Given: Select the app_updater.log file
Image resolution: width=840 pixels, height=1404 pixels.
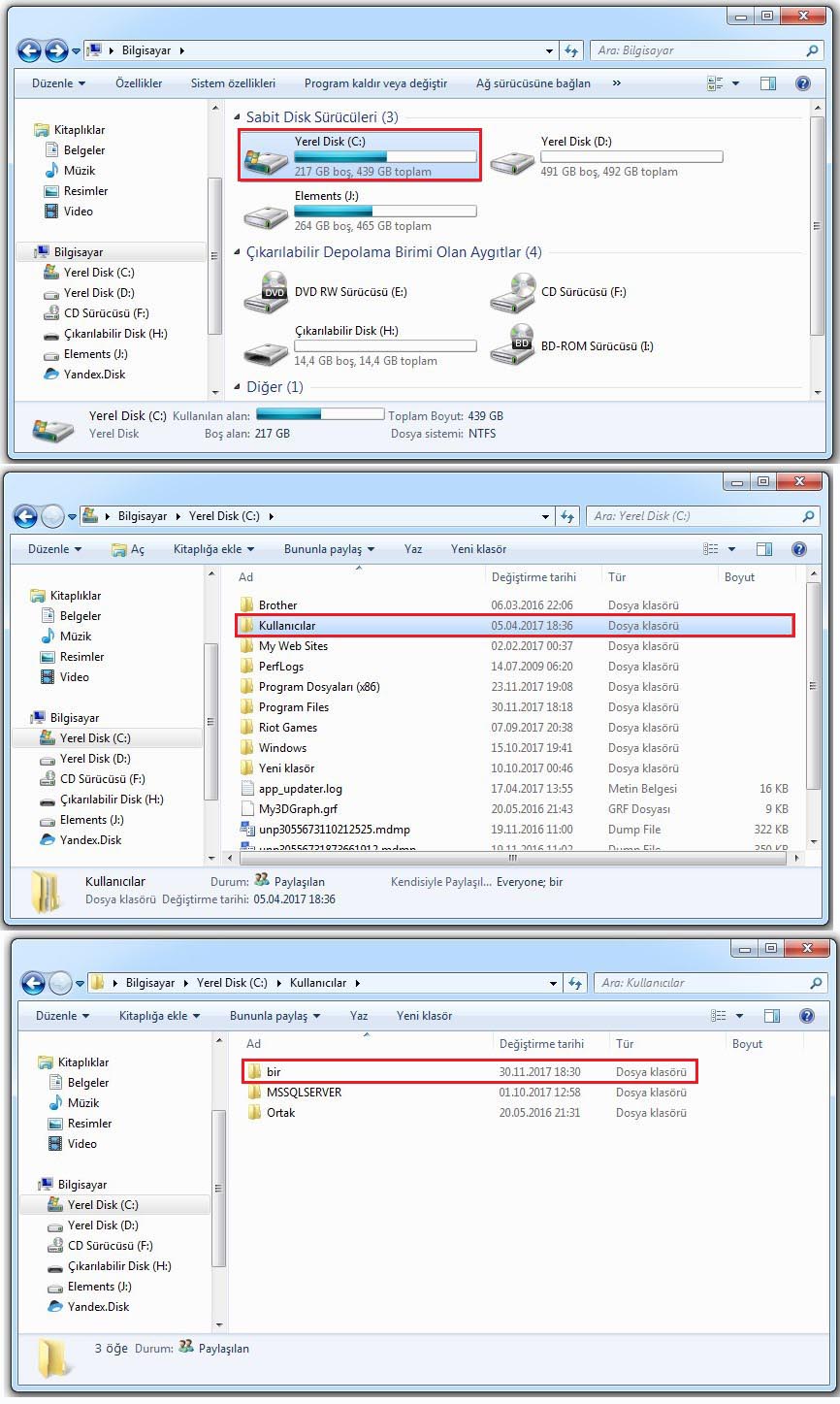Looking at the screenshot, I should (x=300, y=789).
